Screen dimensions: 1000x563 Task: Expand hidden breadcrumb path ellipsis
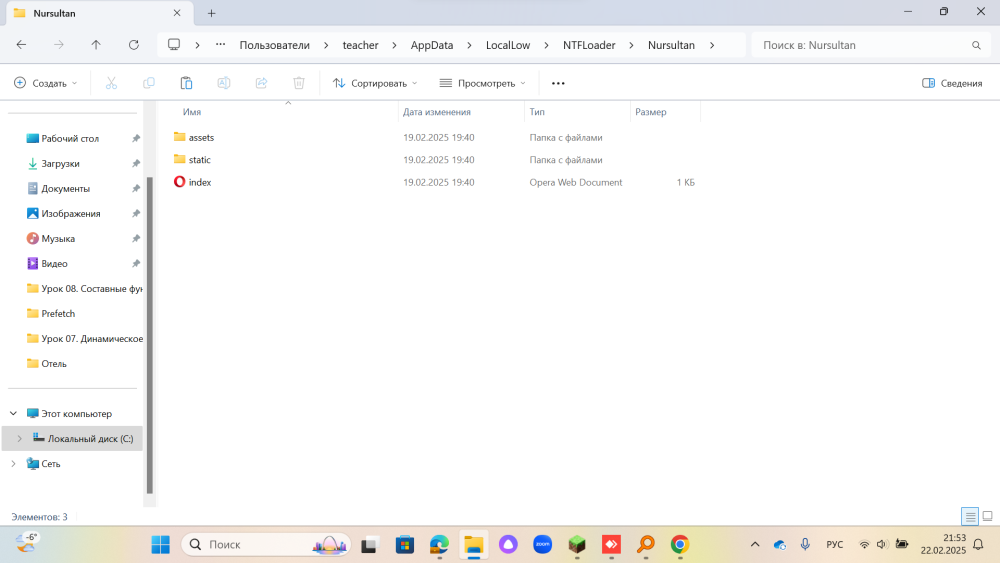click(x=221, y=45)
